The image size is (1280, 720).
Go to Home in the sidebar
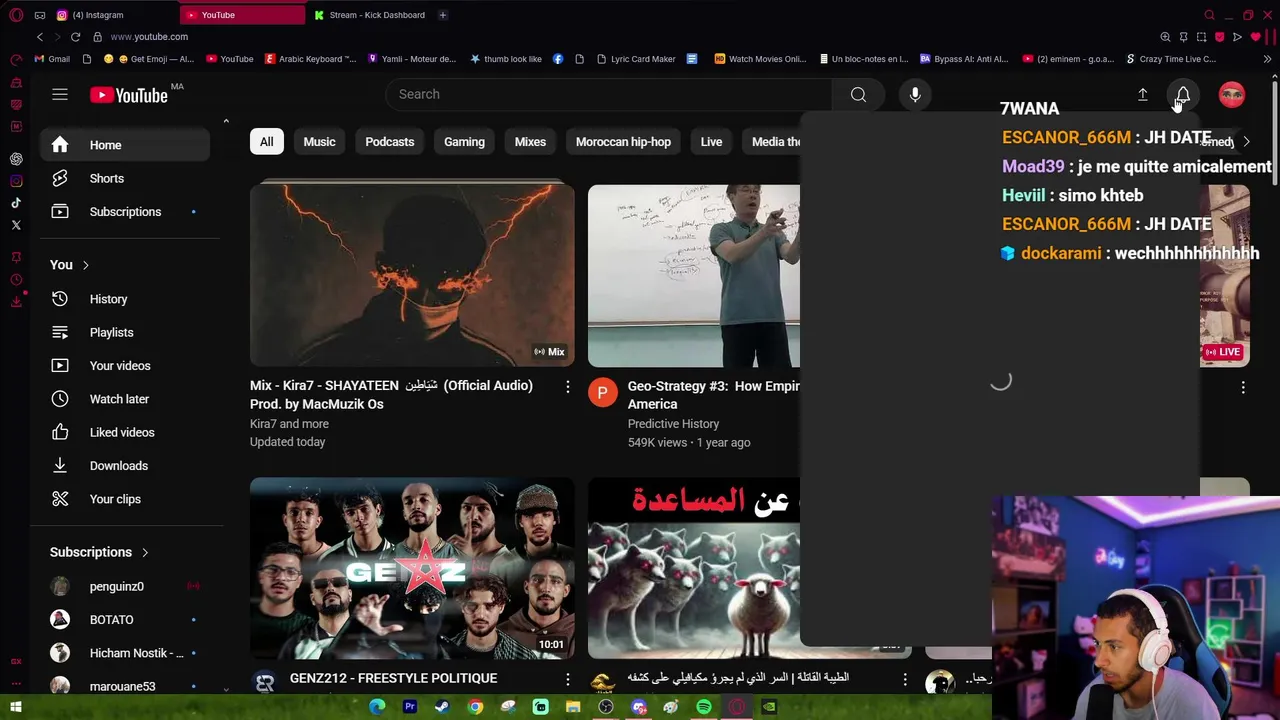point(125,145)
